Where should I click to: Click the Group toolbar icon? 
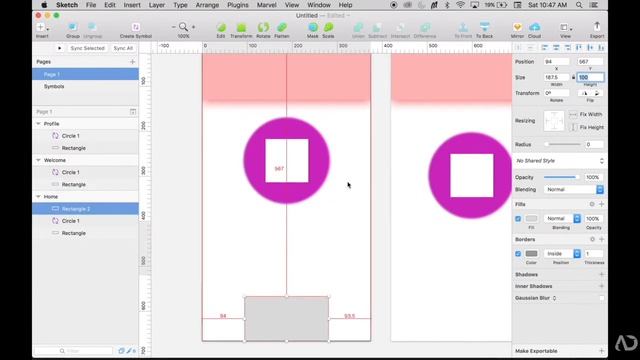point(72,27)
